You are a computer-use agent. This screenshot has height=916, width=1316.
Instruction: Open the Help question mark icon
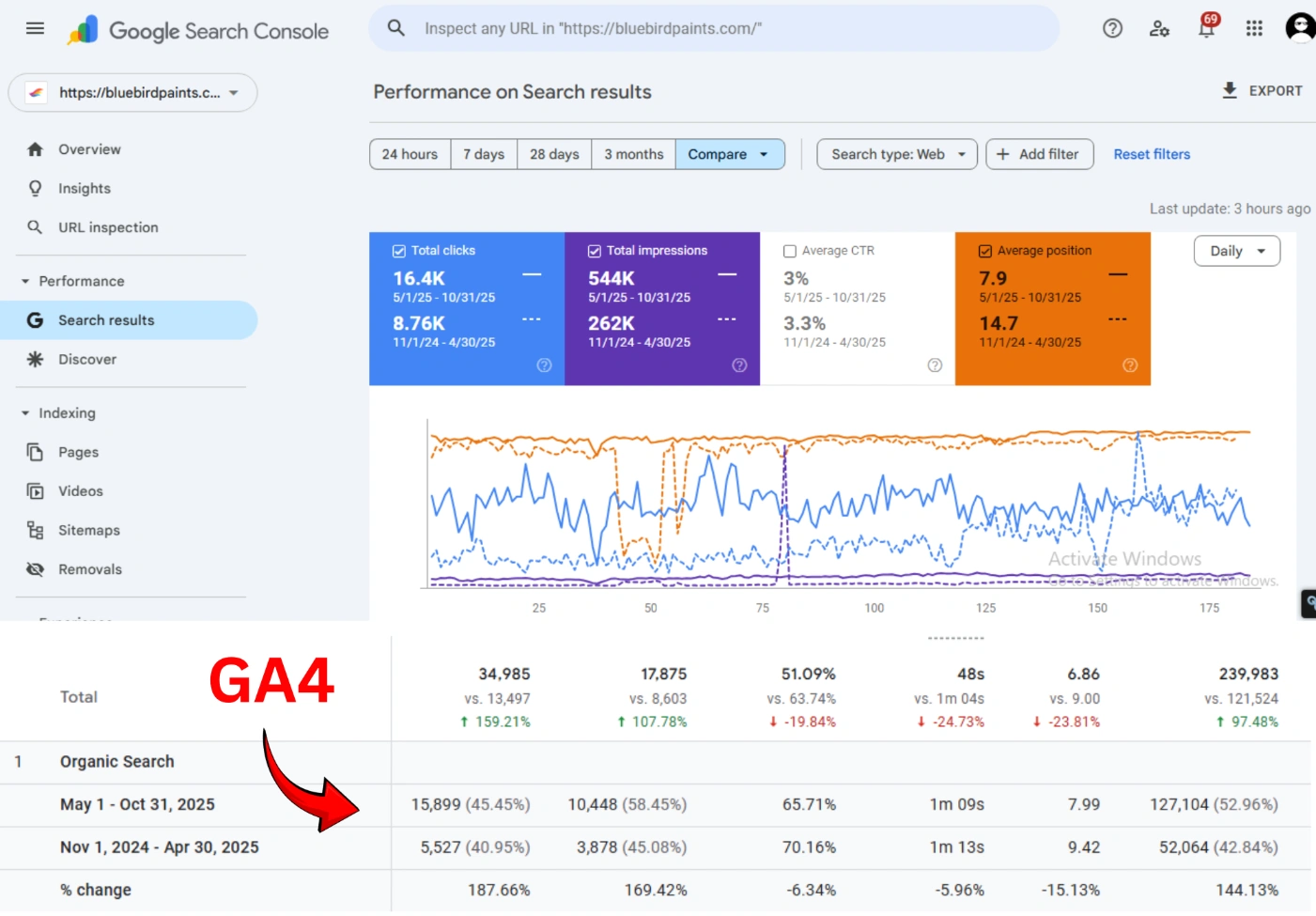[x=1112, y=28]
